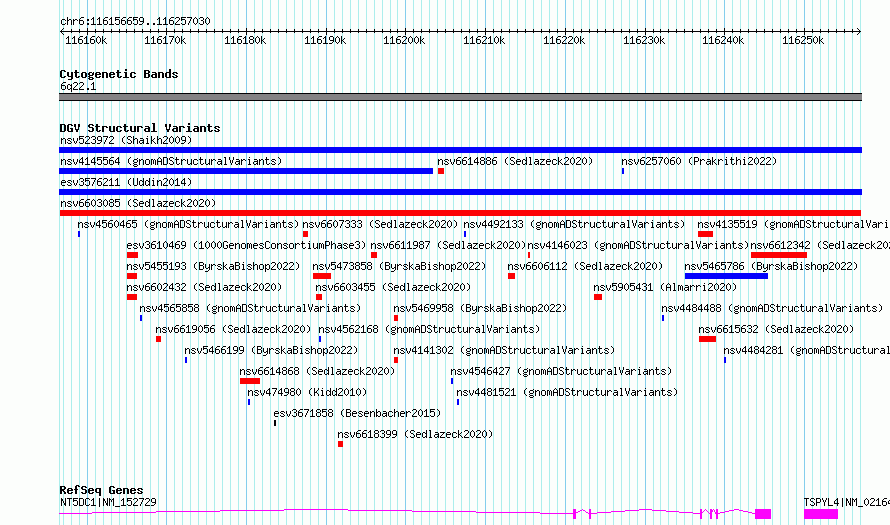The width and height of the screenshot is (890, 525).
Task: Select esv3671858 (Besenbacher2015) label
Action: (357, 413)
